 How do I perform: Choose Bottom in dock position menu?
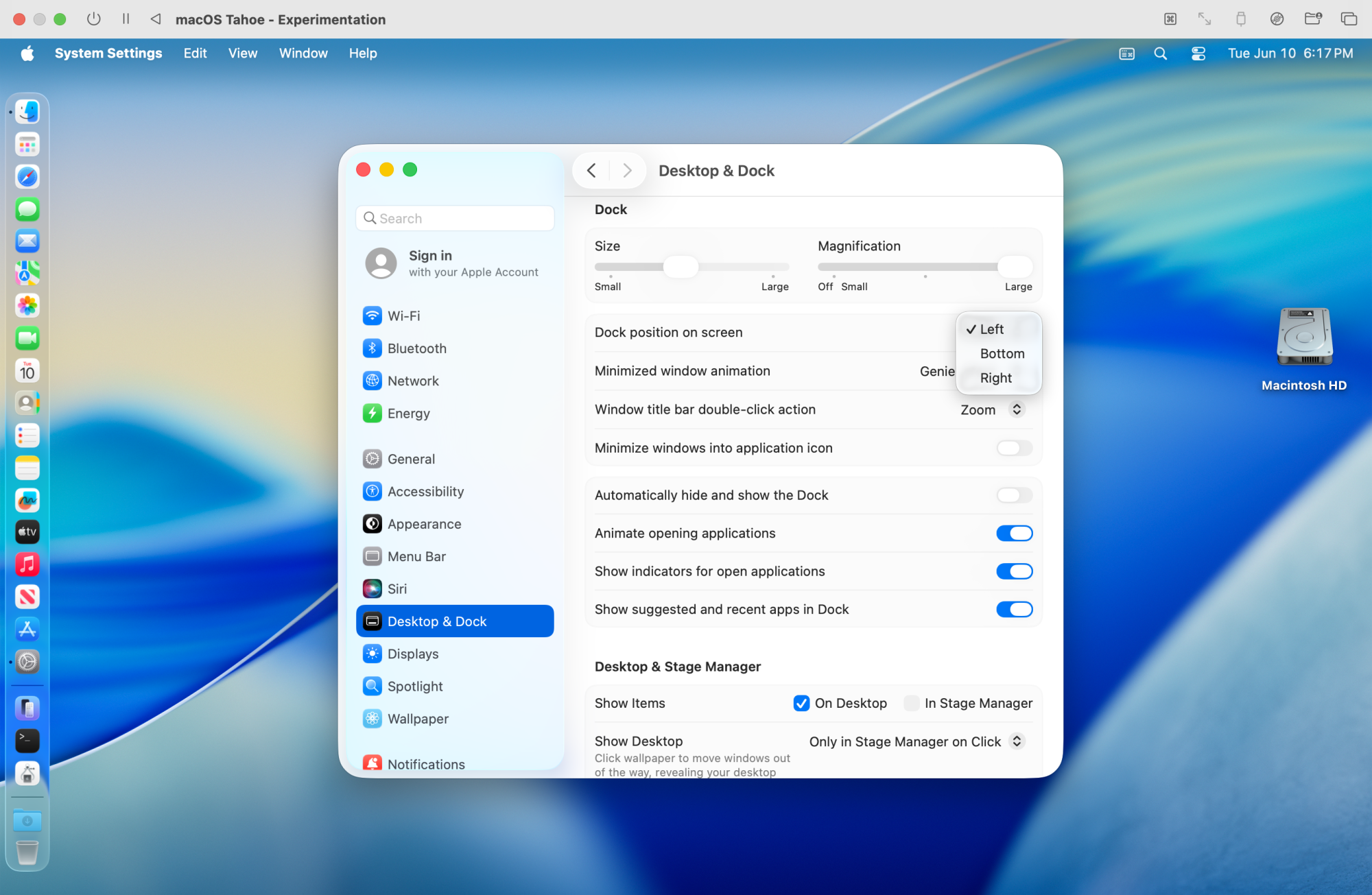[x=1002, y=354]
